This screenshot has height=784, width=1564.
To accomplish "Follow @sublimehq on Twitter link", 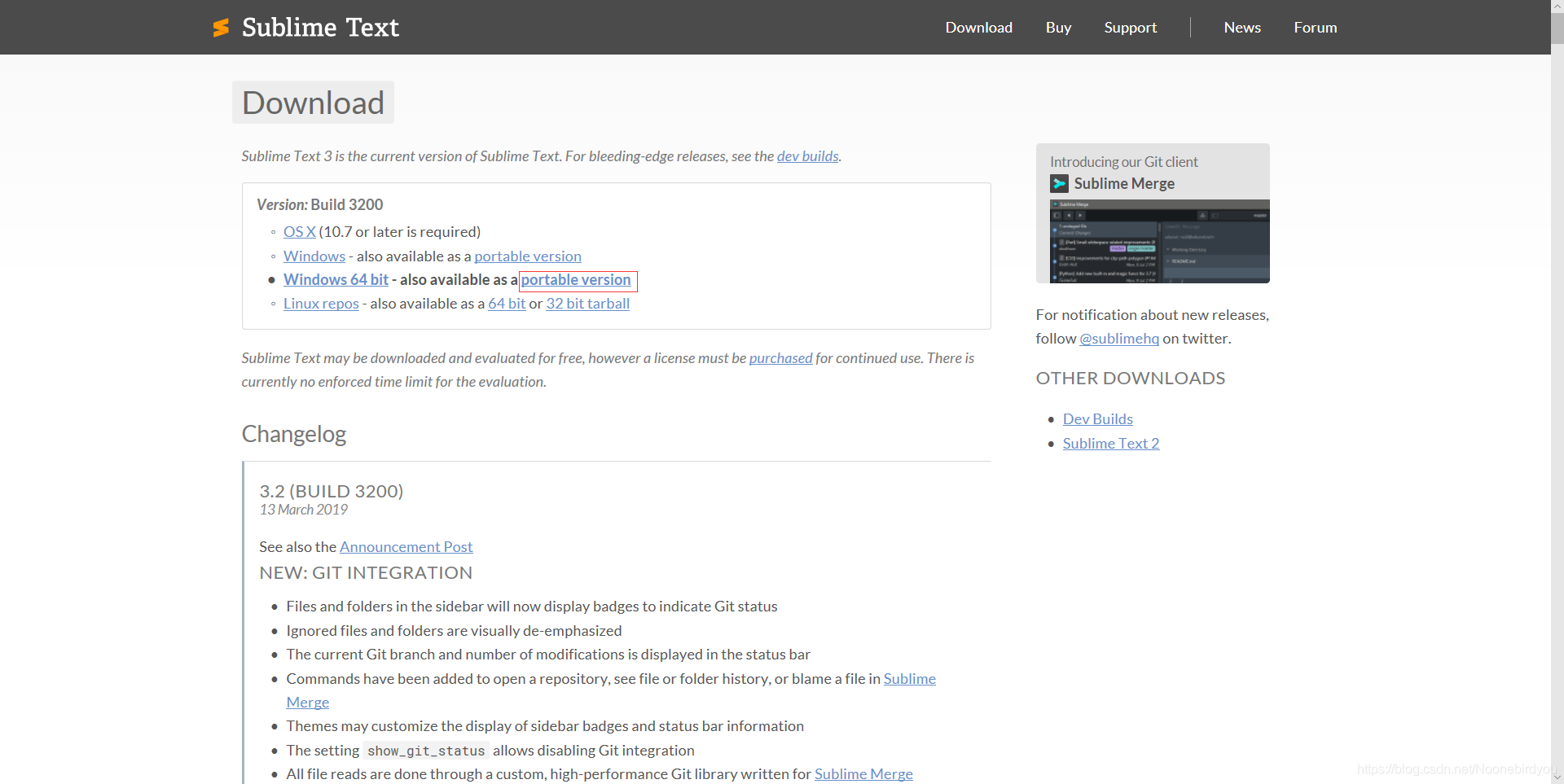I will point(1118,339).
